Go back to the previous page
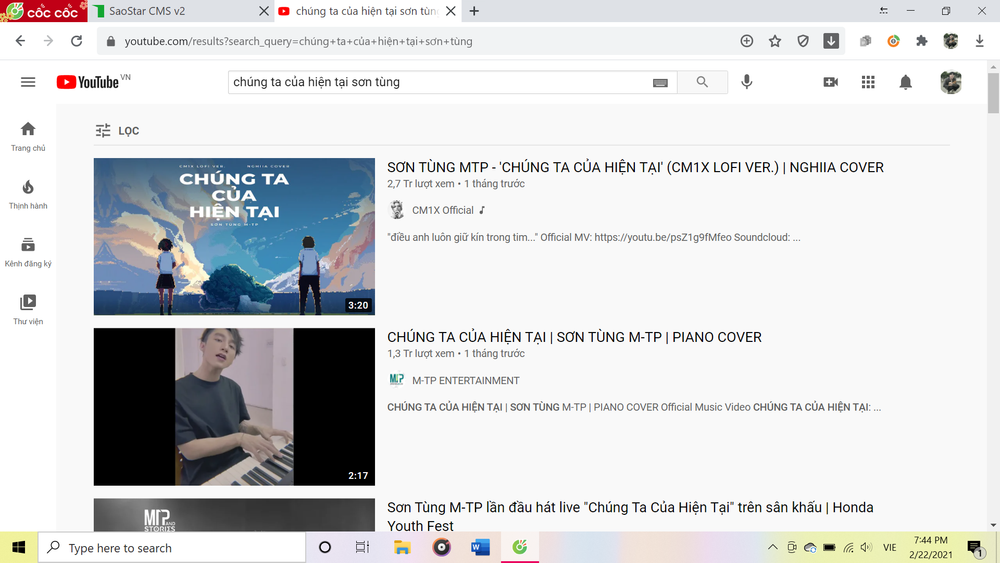Screen dimensions: 1000x563 pyautogui.click(x=20, y=41)
